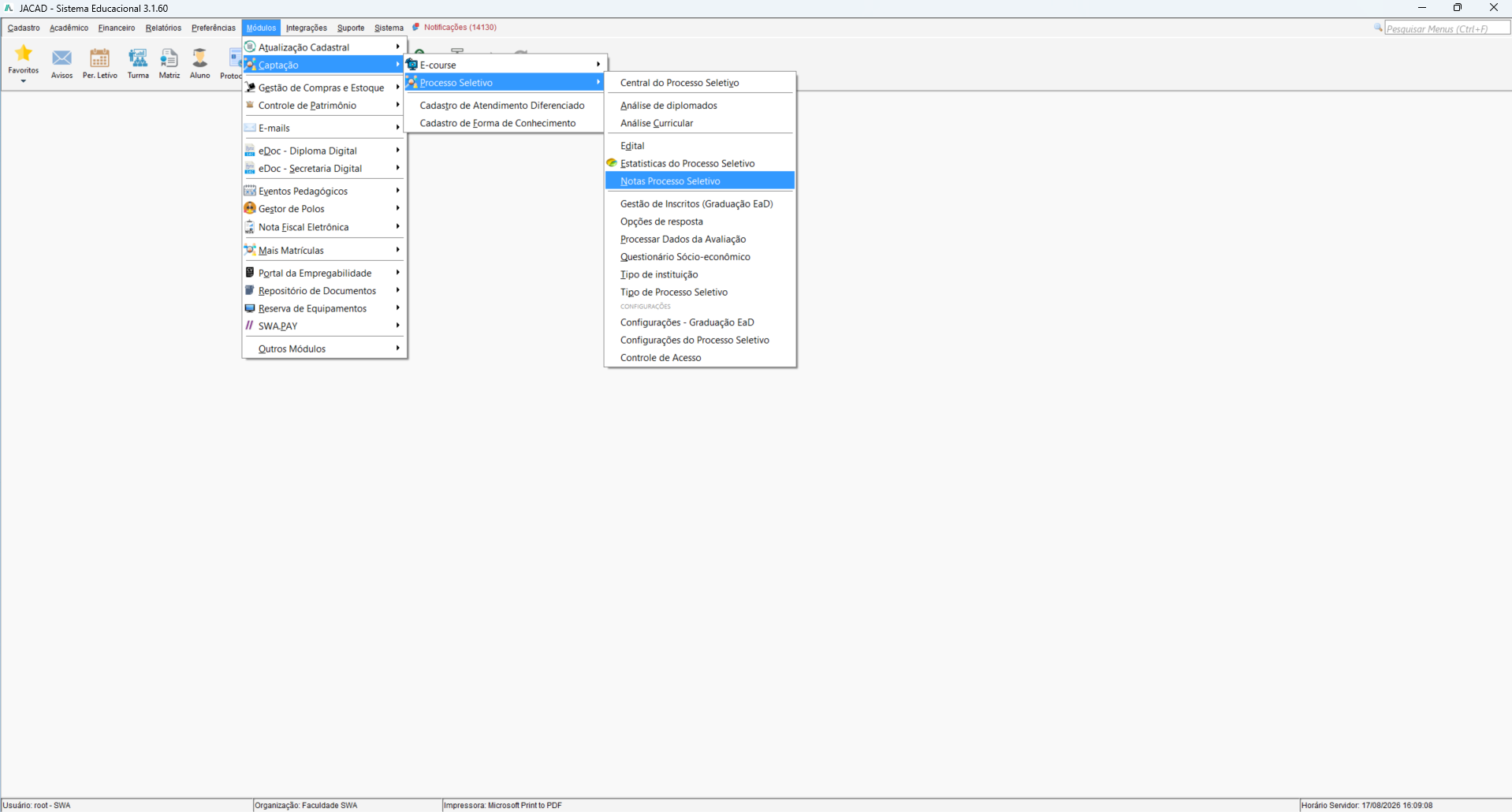Open the Favoritos dropdown arrow
1512x812 pixels.
pos(24,81)
